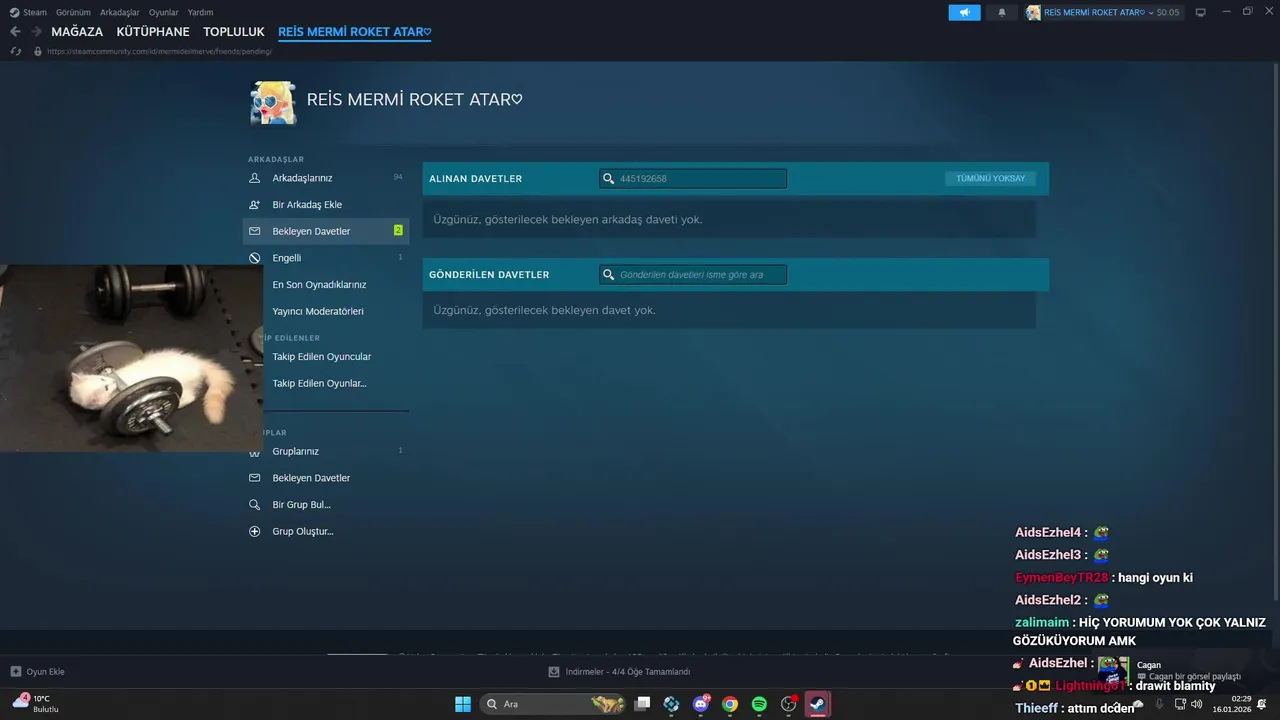This screenshot has height=720, width=1280.
Task: Go to the KÜTÜPHANE tab
Action: pos(153,32)
